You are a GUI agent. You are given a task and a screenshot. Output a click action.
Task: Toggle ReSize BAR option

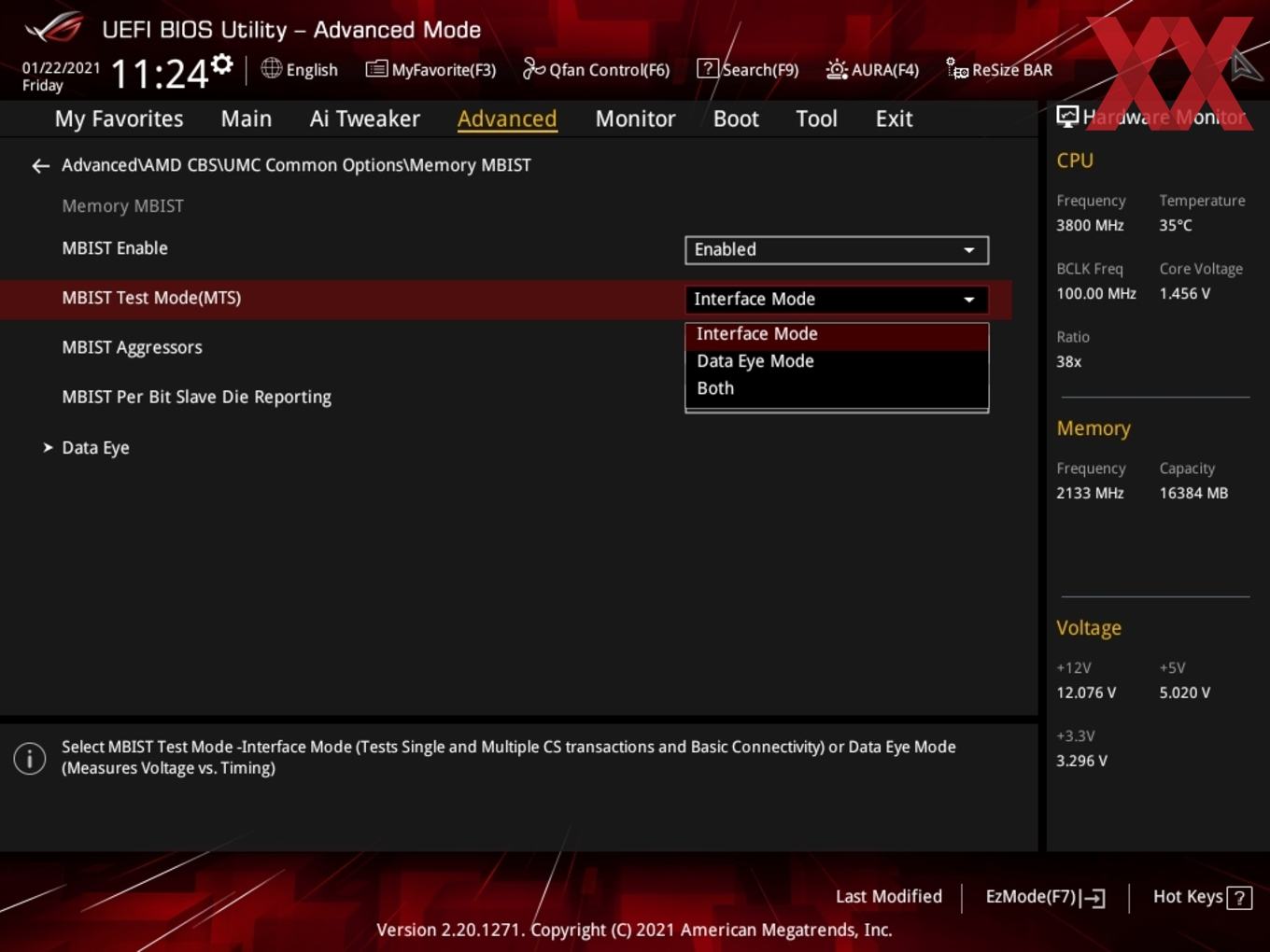999,69
